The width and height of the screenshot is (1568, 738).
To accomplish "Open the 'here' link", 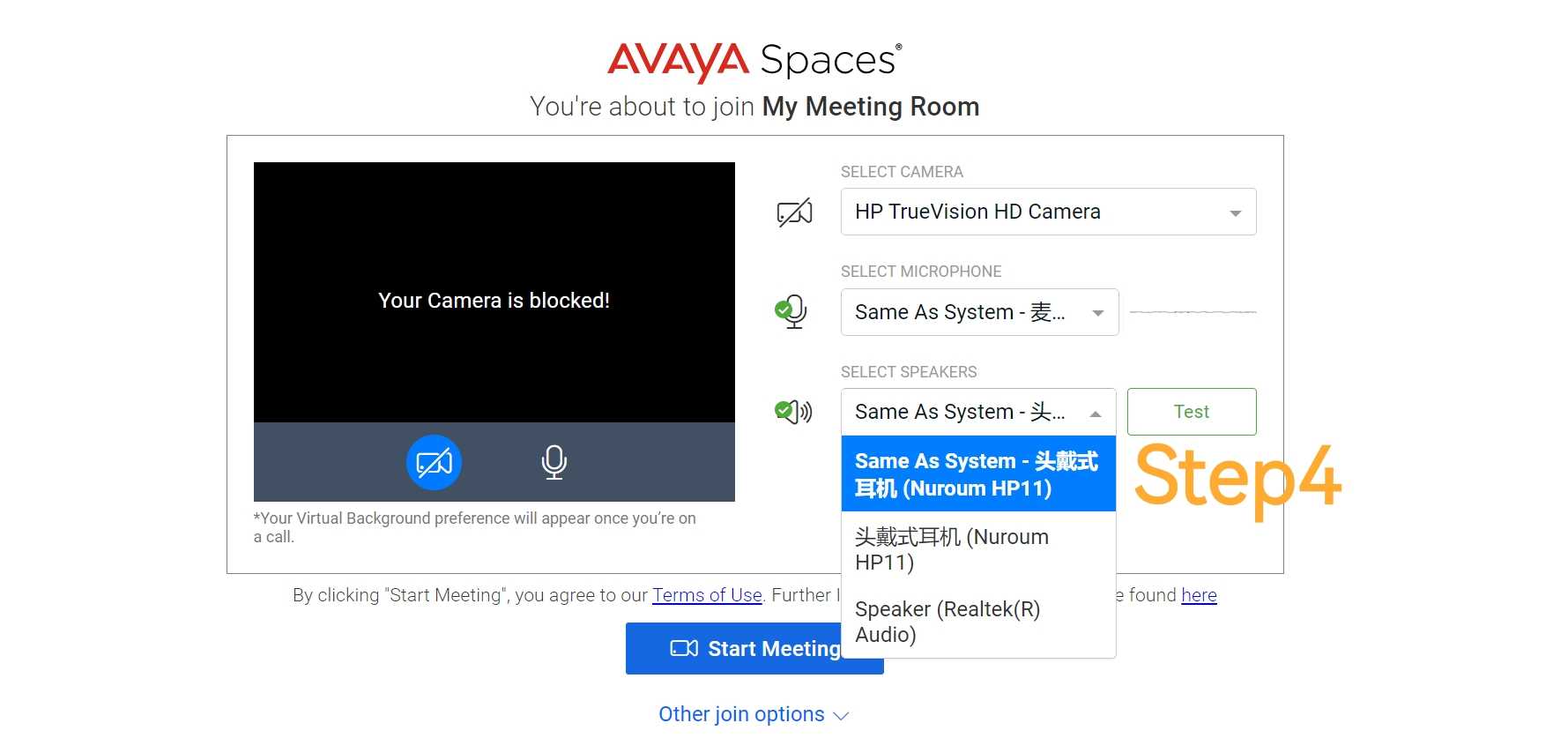I will pyautogui.click(x=1199, y=595).
